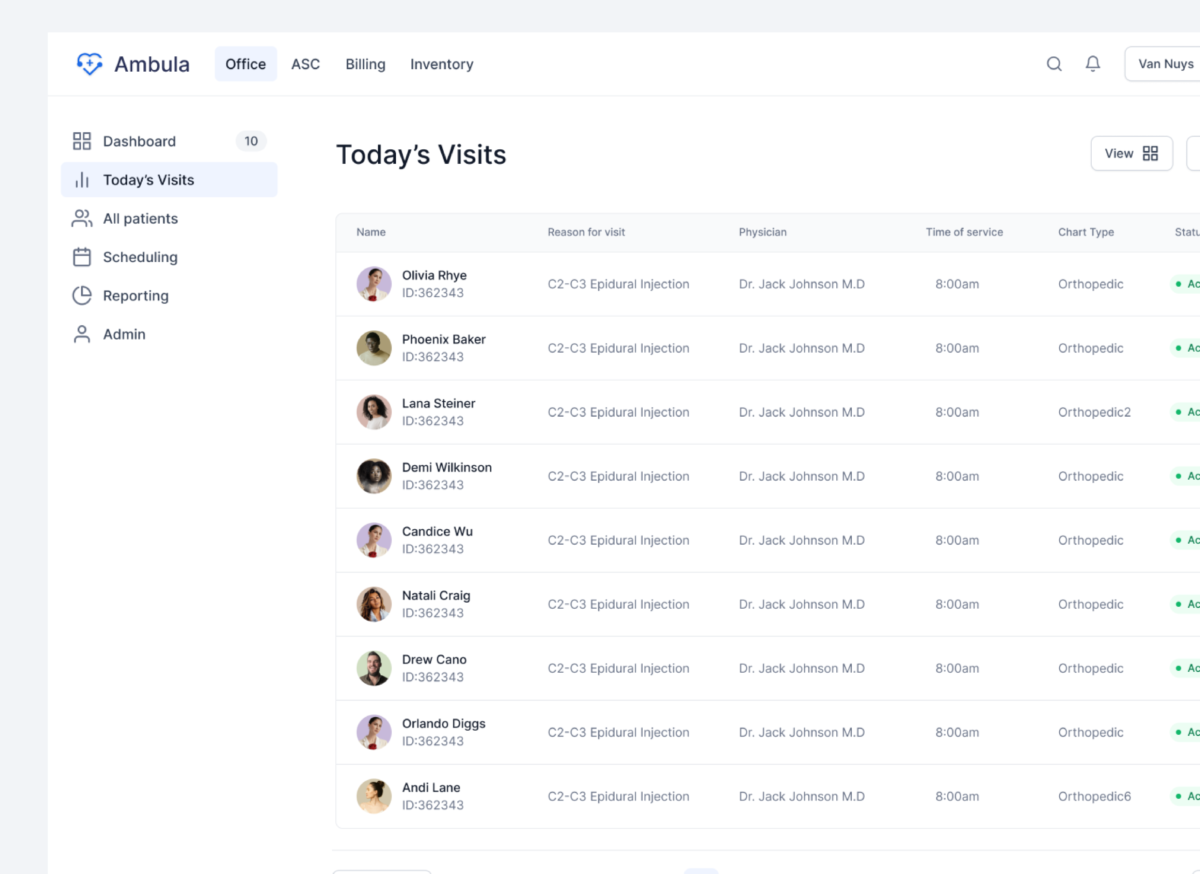This screenshot has width=1200, height=874.
Task: Switch to the Inventory tab
Action: click(441, 64)
